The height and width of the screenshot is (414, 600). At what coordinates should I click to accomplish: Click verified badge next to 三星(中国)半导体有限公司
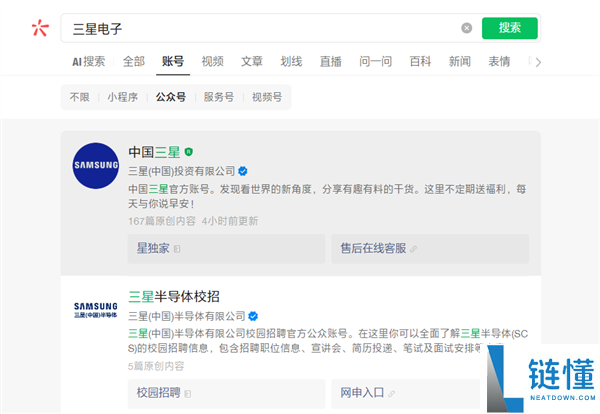(253, 316)
